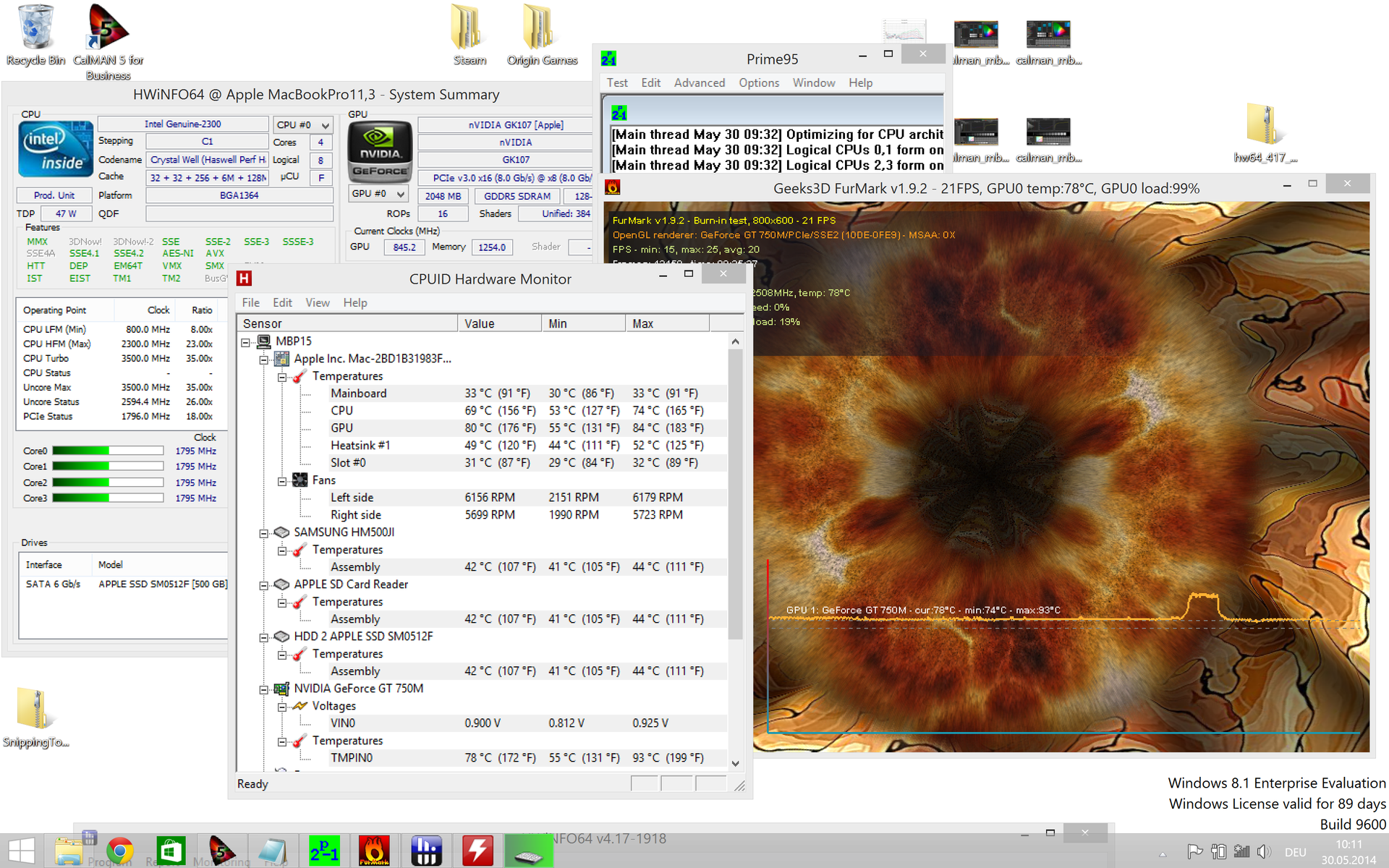1389x868 pixels.
Task: Open the View menu in Hardware Monitor
Action: pyautogui.click(x=317, y=302)
